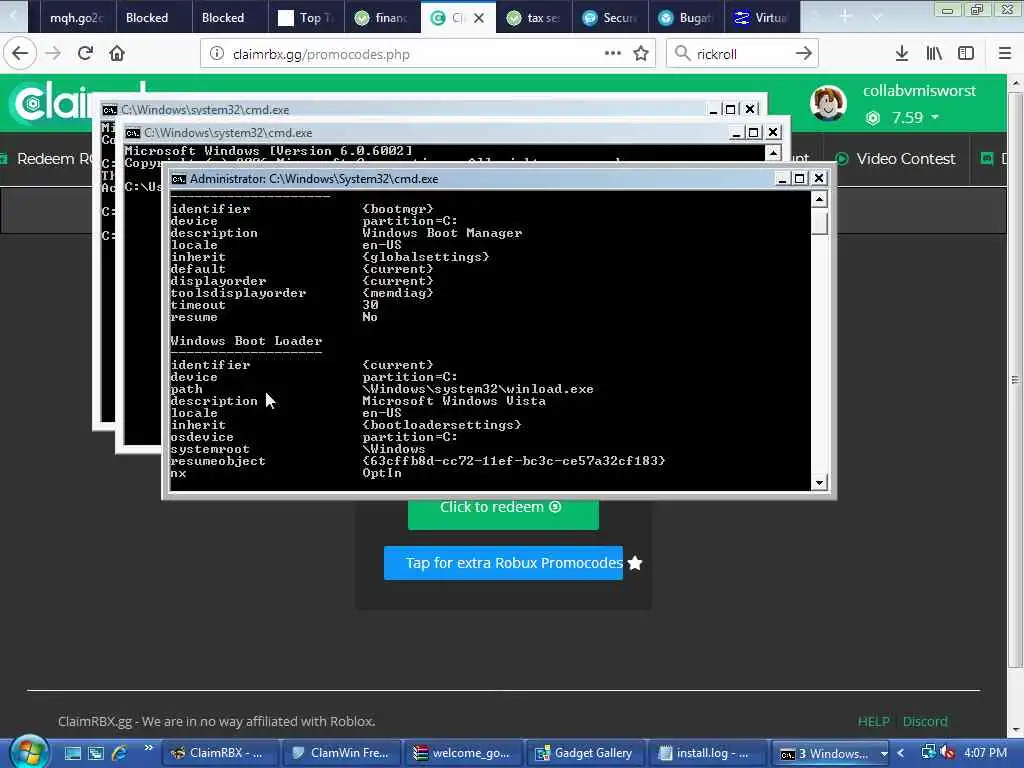Close the active ClaimRBX browser tab
The image size is (1024, 768).
479,18
